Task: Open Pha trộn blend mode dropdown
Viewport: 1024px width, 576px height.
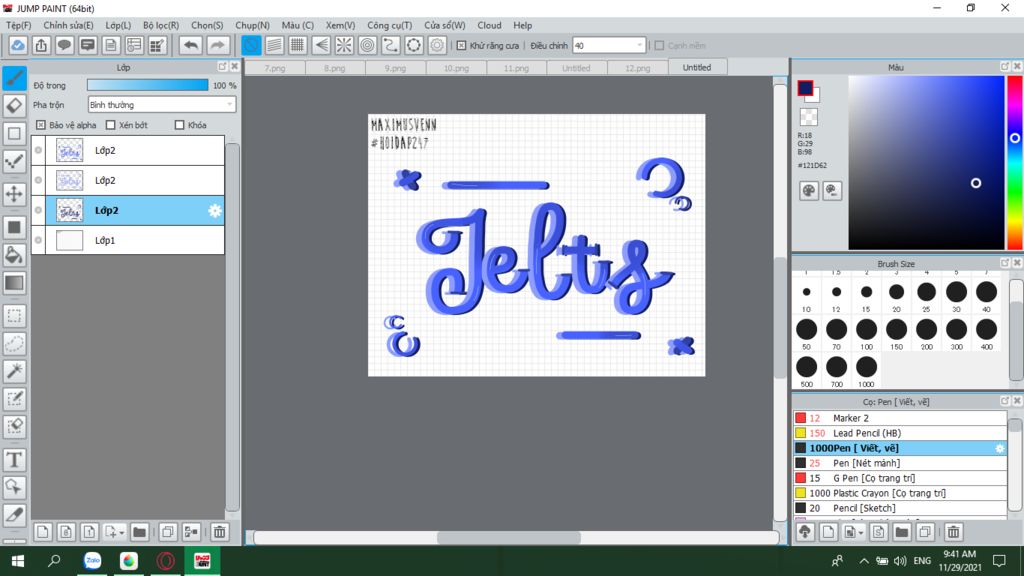Action: [x=161, y=104]
